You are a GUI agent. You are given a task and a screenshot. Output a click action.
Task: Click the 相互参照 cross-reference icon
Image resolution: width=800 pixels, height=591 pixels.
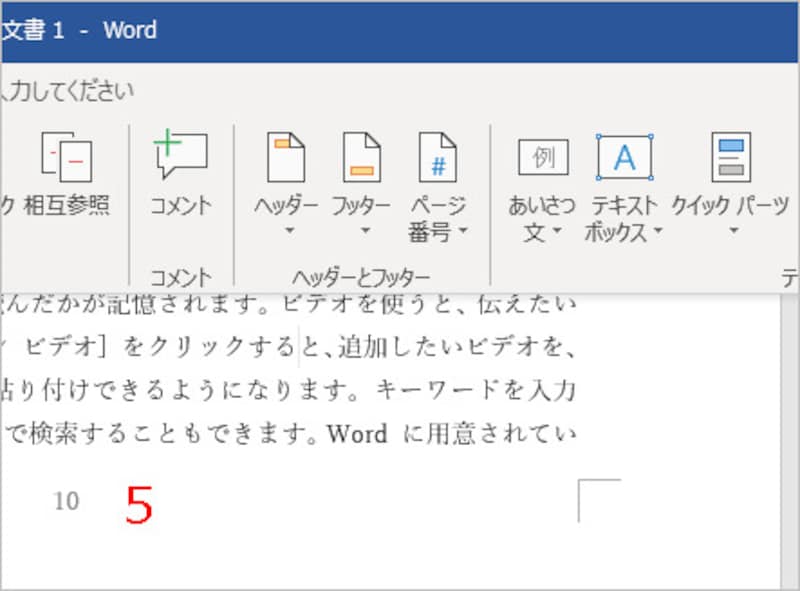click(x=67, y=158)
